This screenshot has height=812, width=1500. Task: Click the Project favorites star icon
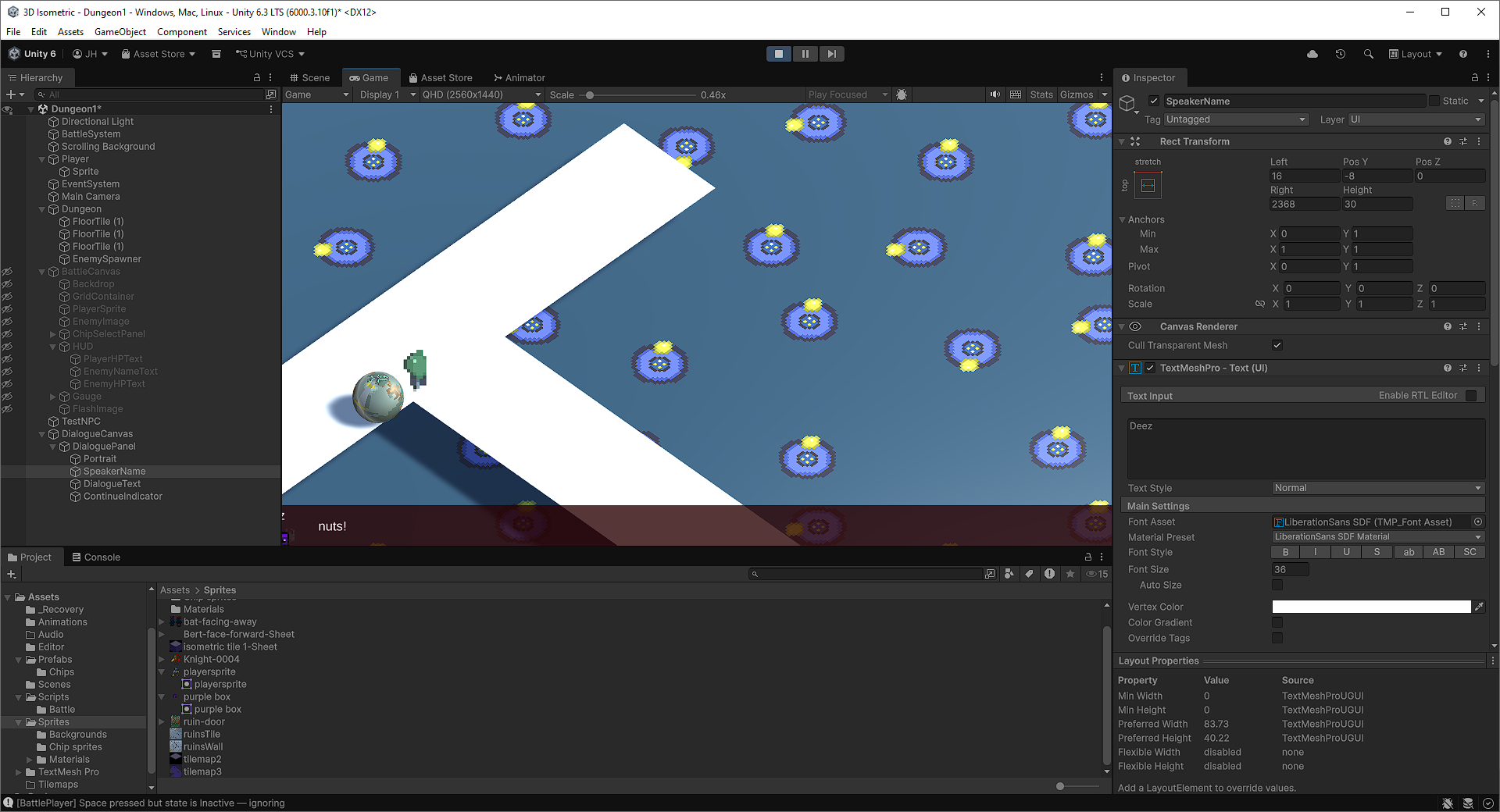[x=1070, y=574]
